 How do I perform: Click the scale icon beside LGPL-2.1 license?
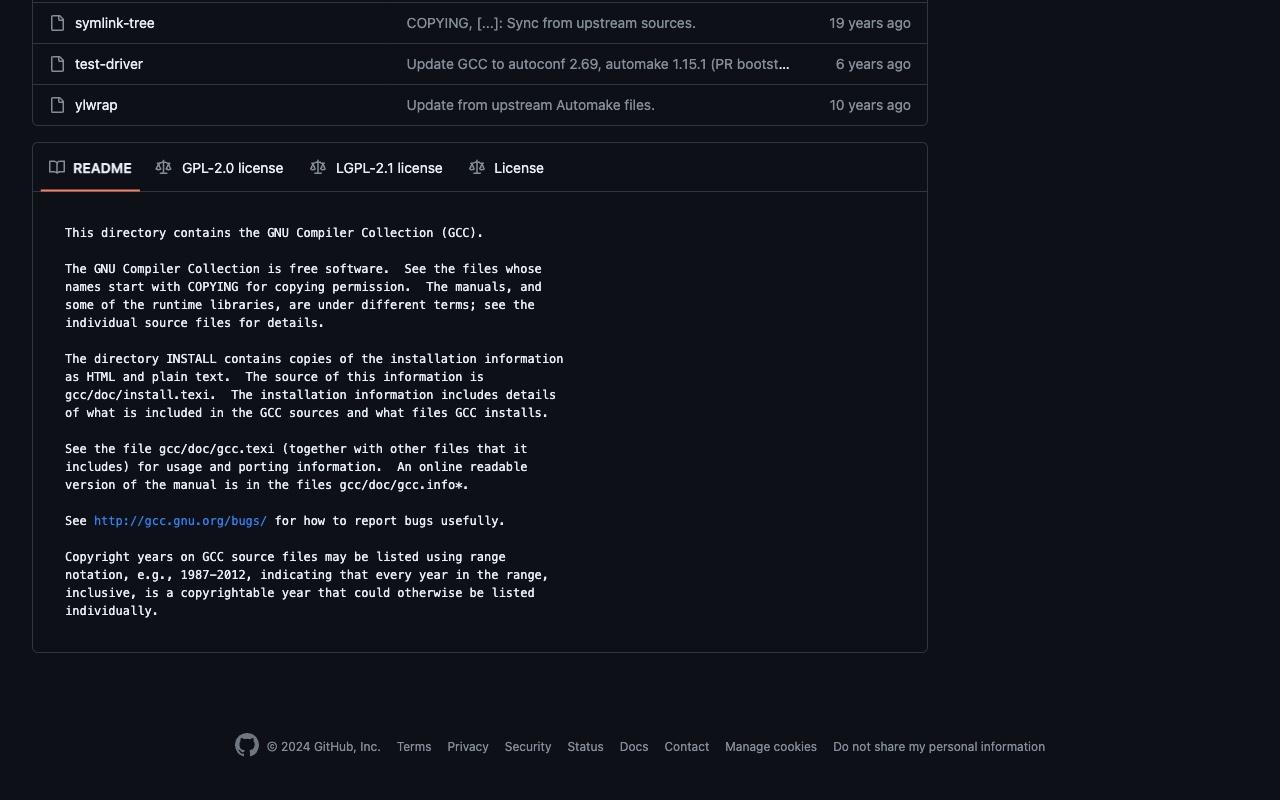click(318, 167)
